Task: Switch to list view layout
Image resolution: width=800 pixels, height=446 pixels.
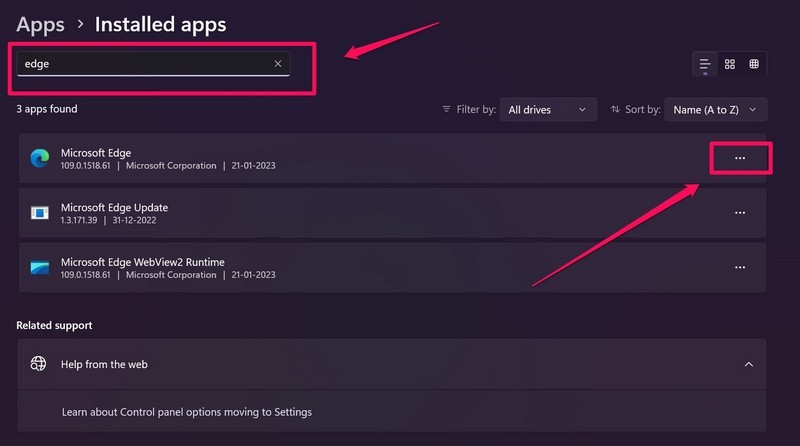Action: [x=705, y=64]
